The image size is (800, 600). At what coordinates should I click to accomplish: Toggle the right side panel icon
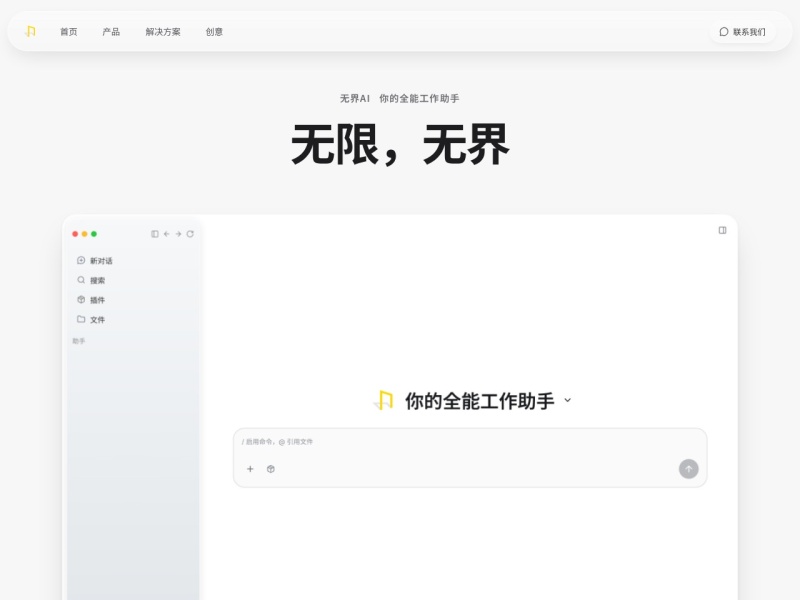pos(722,230)
